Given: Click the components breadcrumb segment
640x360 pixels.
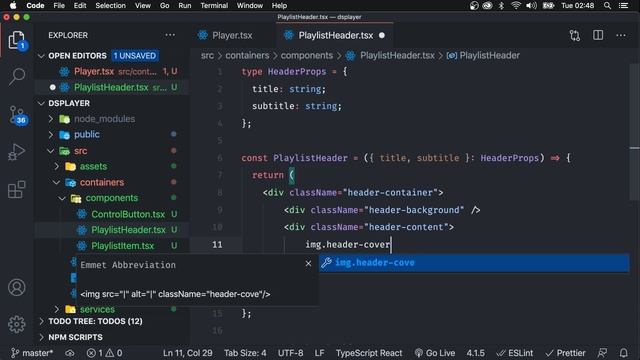Looking at the screenshot, I should 307,56.
